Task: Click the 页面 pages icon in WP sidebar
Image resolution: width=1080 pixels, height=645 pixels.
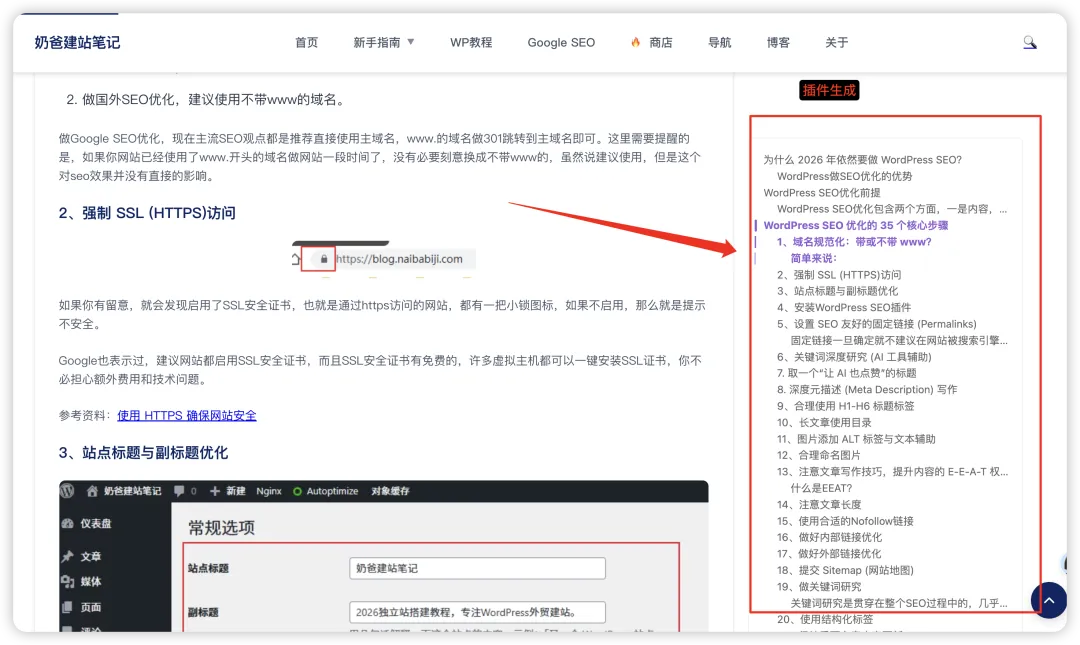Action: 68,607
